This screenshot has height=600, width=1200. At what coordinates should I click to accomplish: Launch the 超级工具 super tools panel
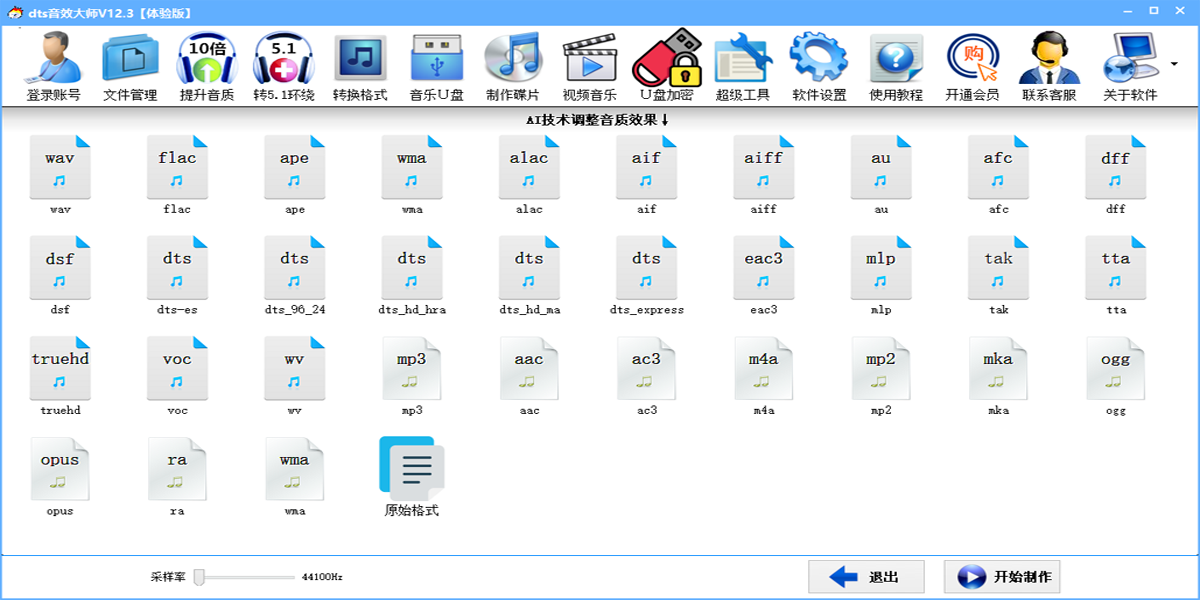click(742, 62)
